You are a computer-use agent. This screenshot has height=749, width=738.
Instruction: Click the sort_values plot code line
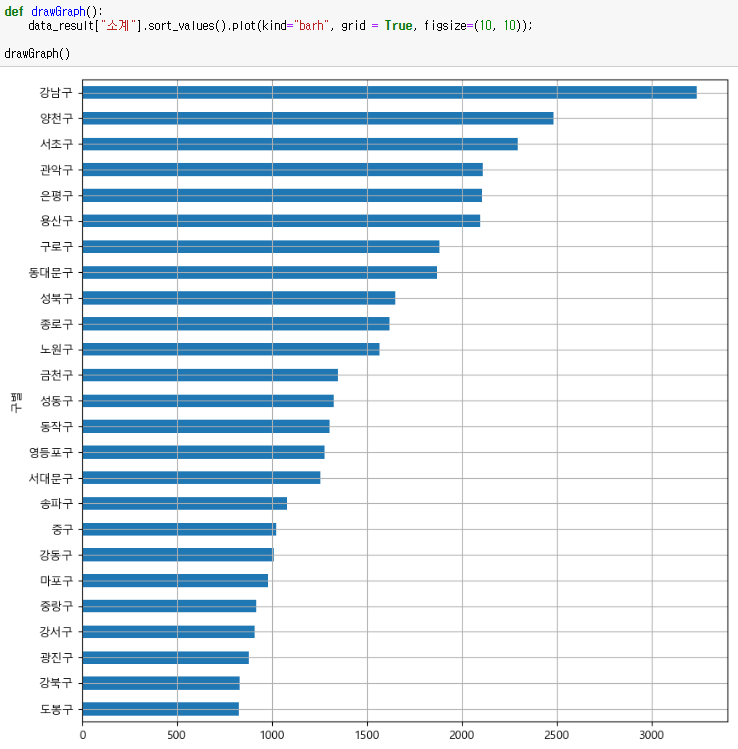click(x=280, y=25)
